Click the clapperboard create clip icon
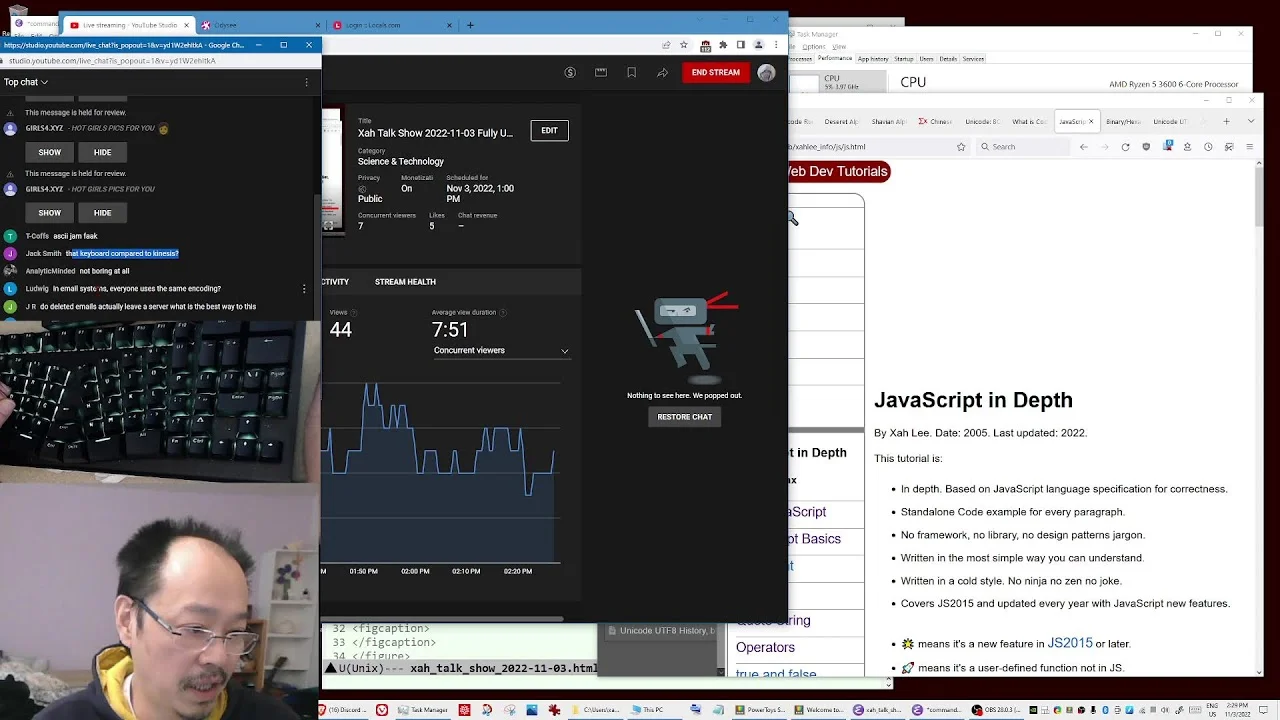The image size is (1280, 720). click(x=601, y=72)
